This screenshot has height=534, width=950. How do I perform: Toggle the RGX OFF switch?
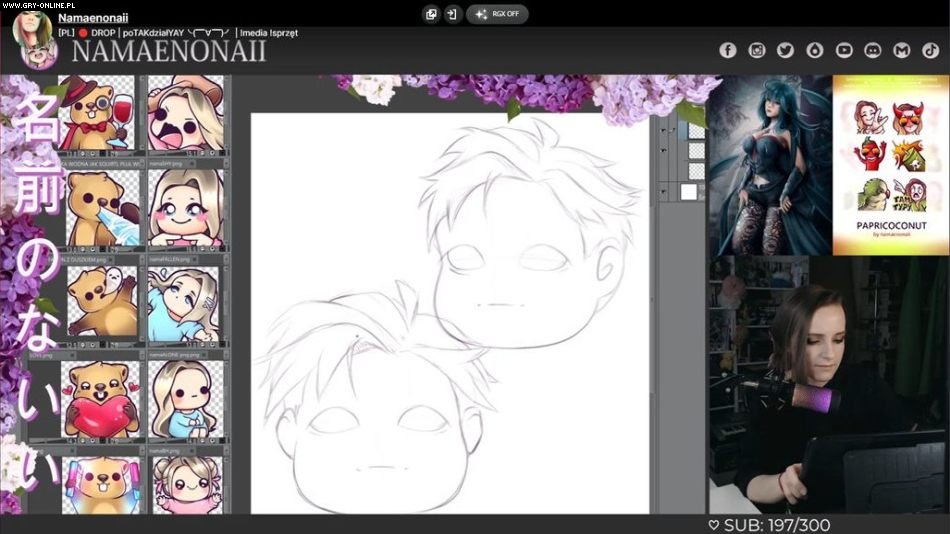pyautogui.click(x=497, y=14)
